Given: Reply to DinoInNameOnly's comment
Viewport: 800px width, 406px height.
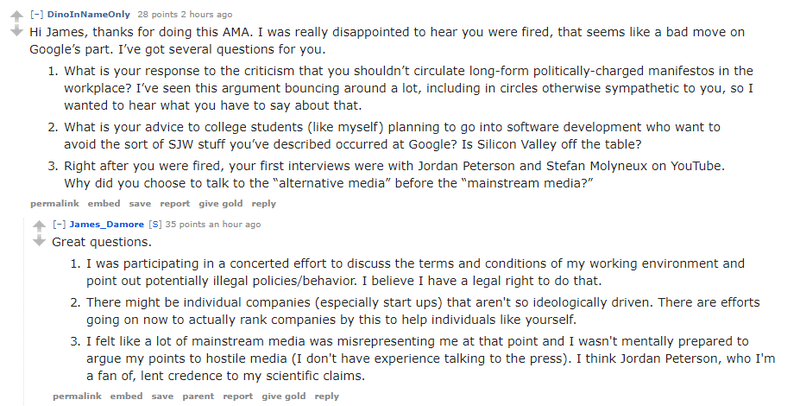Looking at the screenshot, I should click(x=264, y=204).
